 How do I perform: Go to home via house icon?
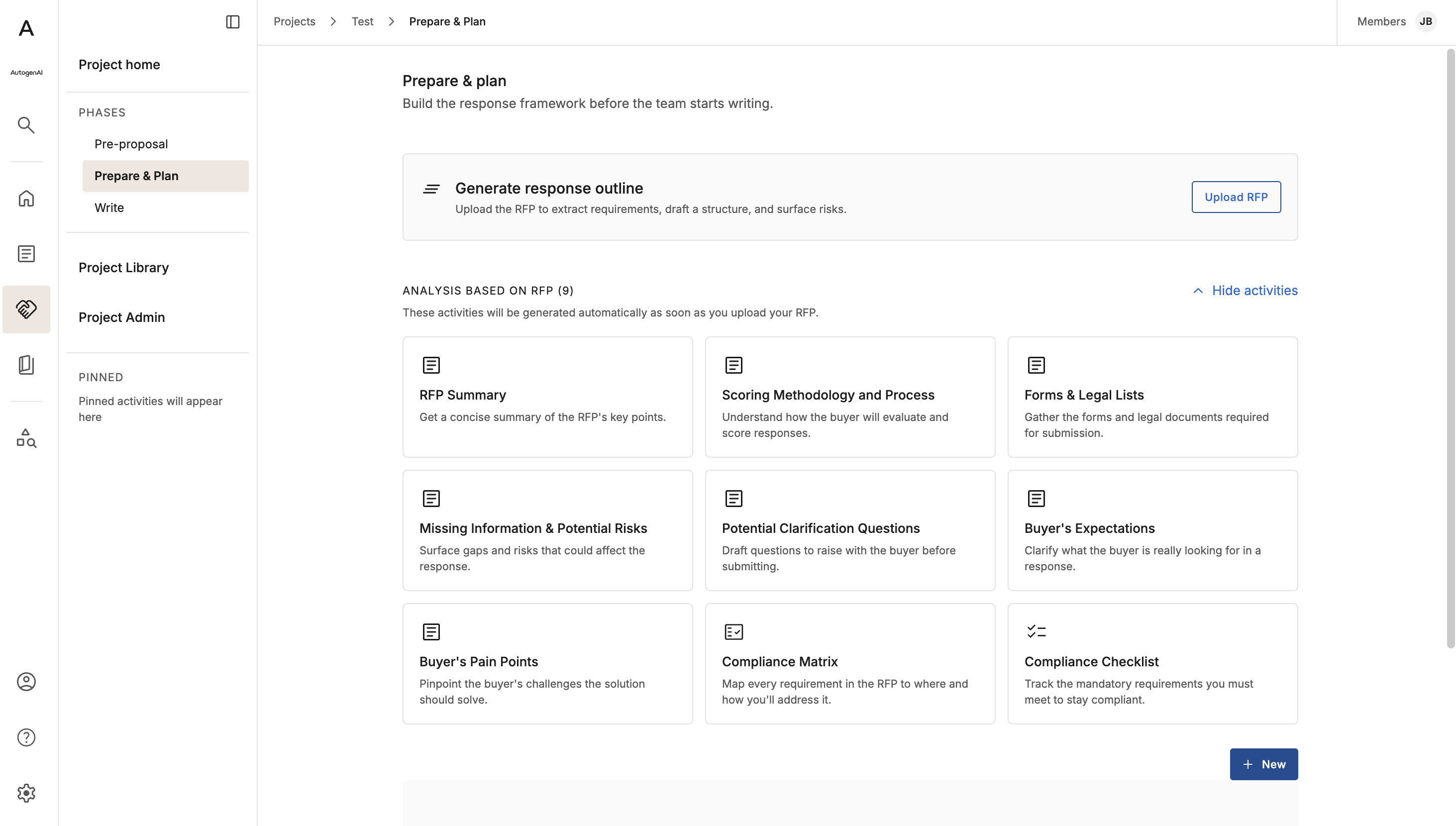pos(26,198)
